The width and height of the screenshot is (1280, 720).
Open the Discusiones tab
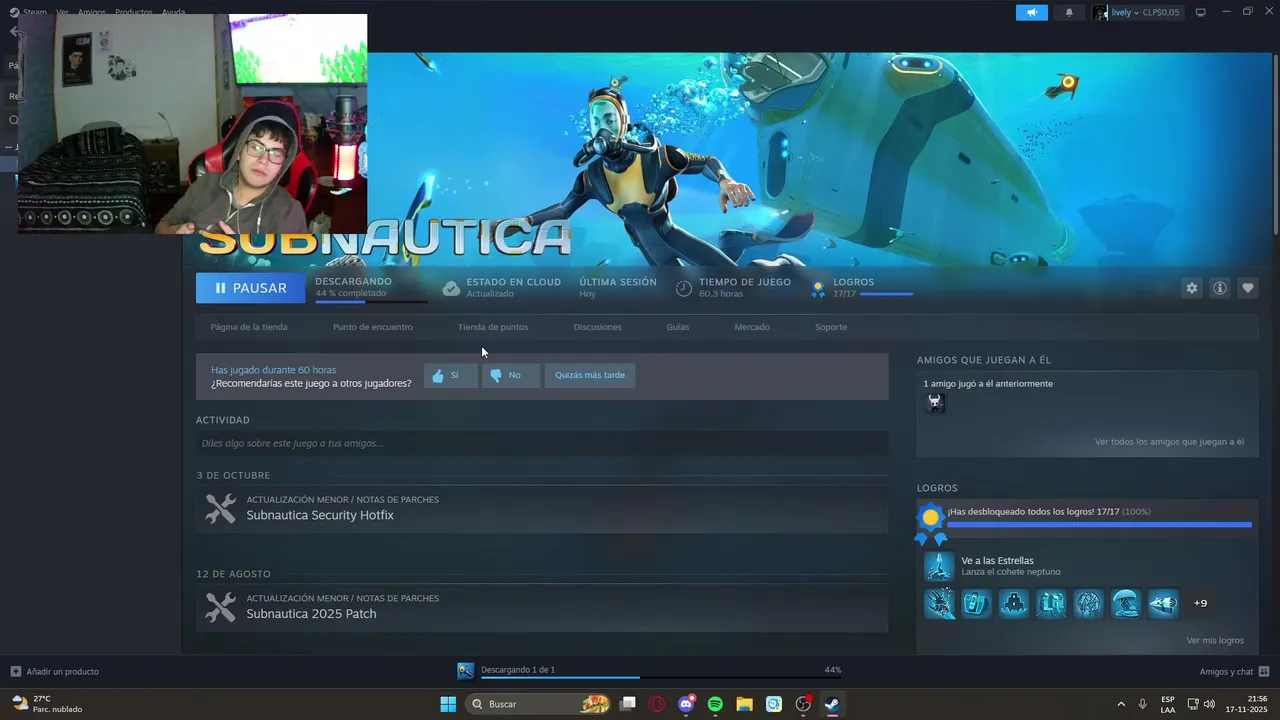tap(598, 327)
